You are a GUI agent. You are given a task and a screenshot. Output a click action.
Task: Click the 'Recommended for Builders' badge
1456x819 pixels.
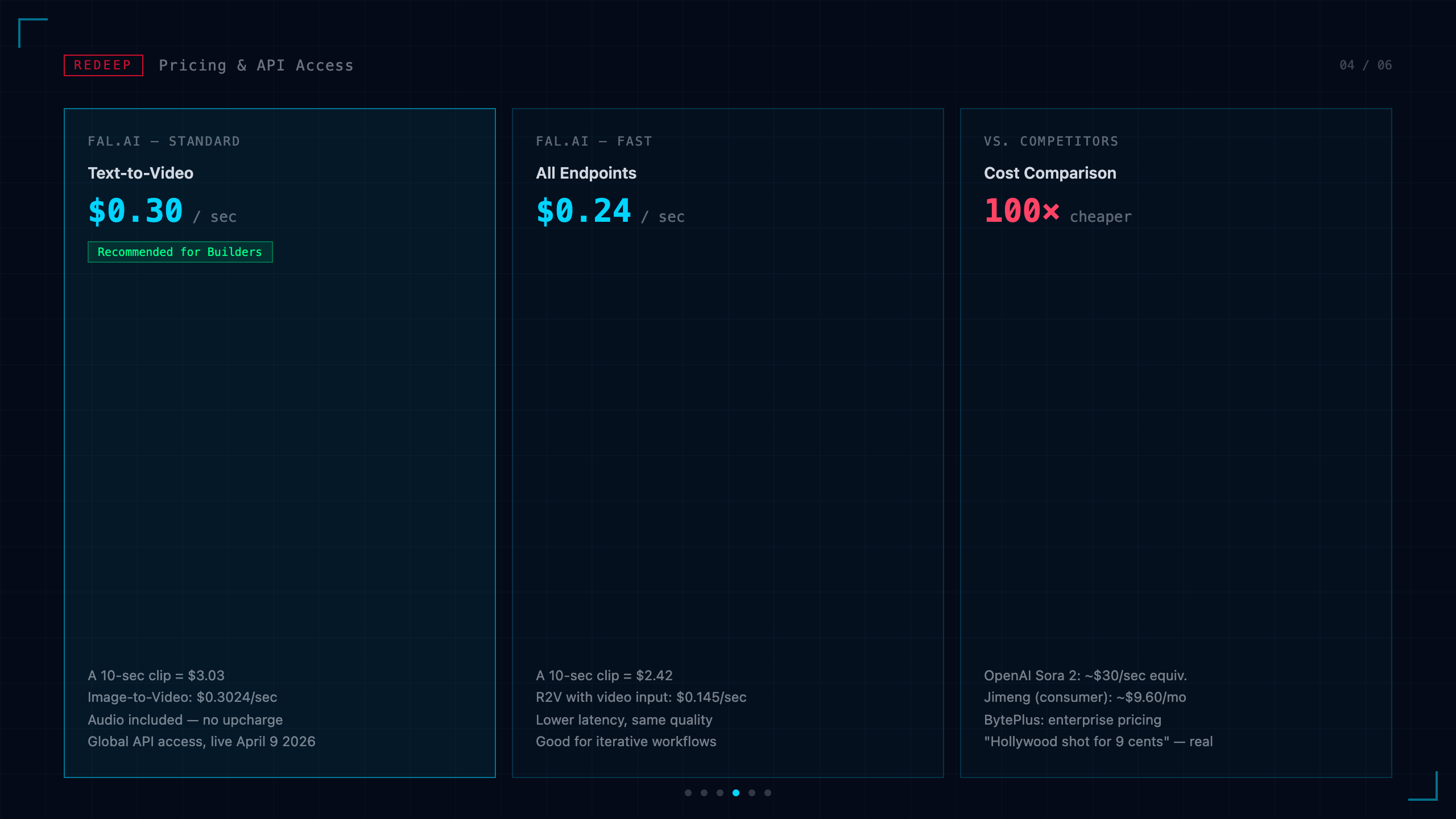180,252
